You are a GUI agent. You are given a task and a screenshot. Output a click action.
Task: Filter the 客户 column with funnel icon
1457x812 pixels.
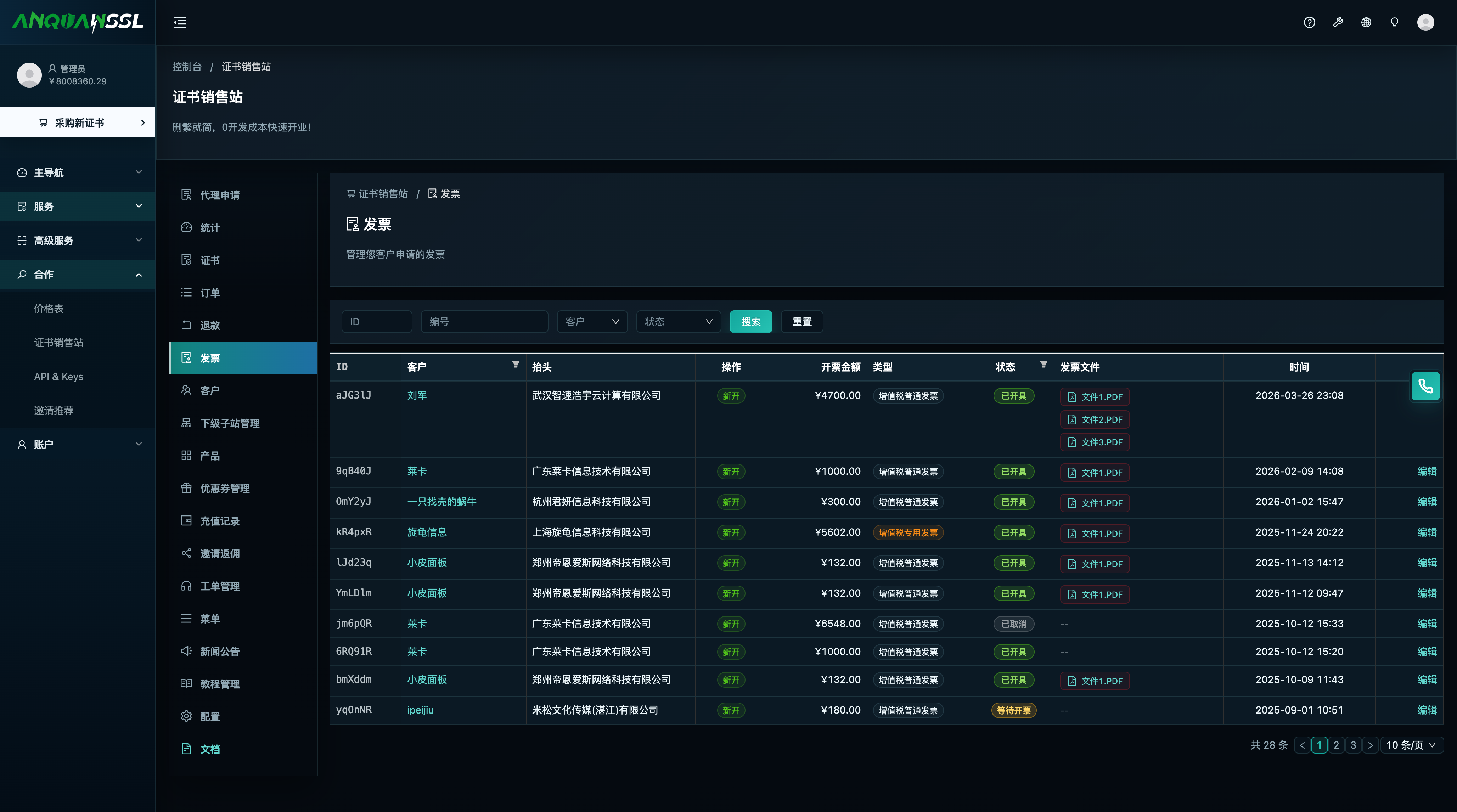515,365
